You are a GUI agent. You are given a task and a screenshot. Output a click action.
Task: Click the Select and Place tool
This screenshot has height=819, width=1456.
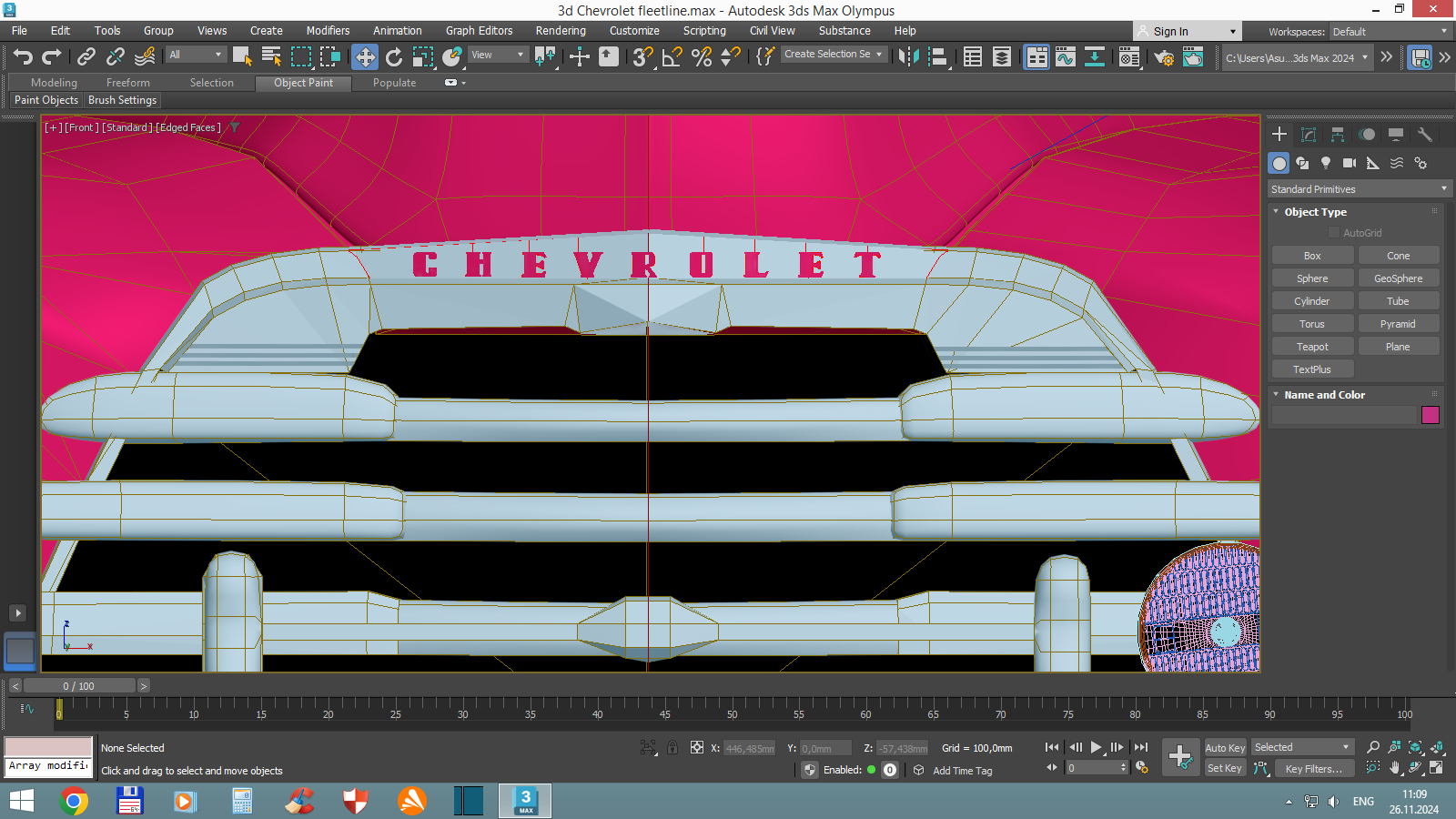[452, 57]
